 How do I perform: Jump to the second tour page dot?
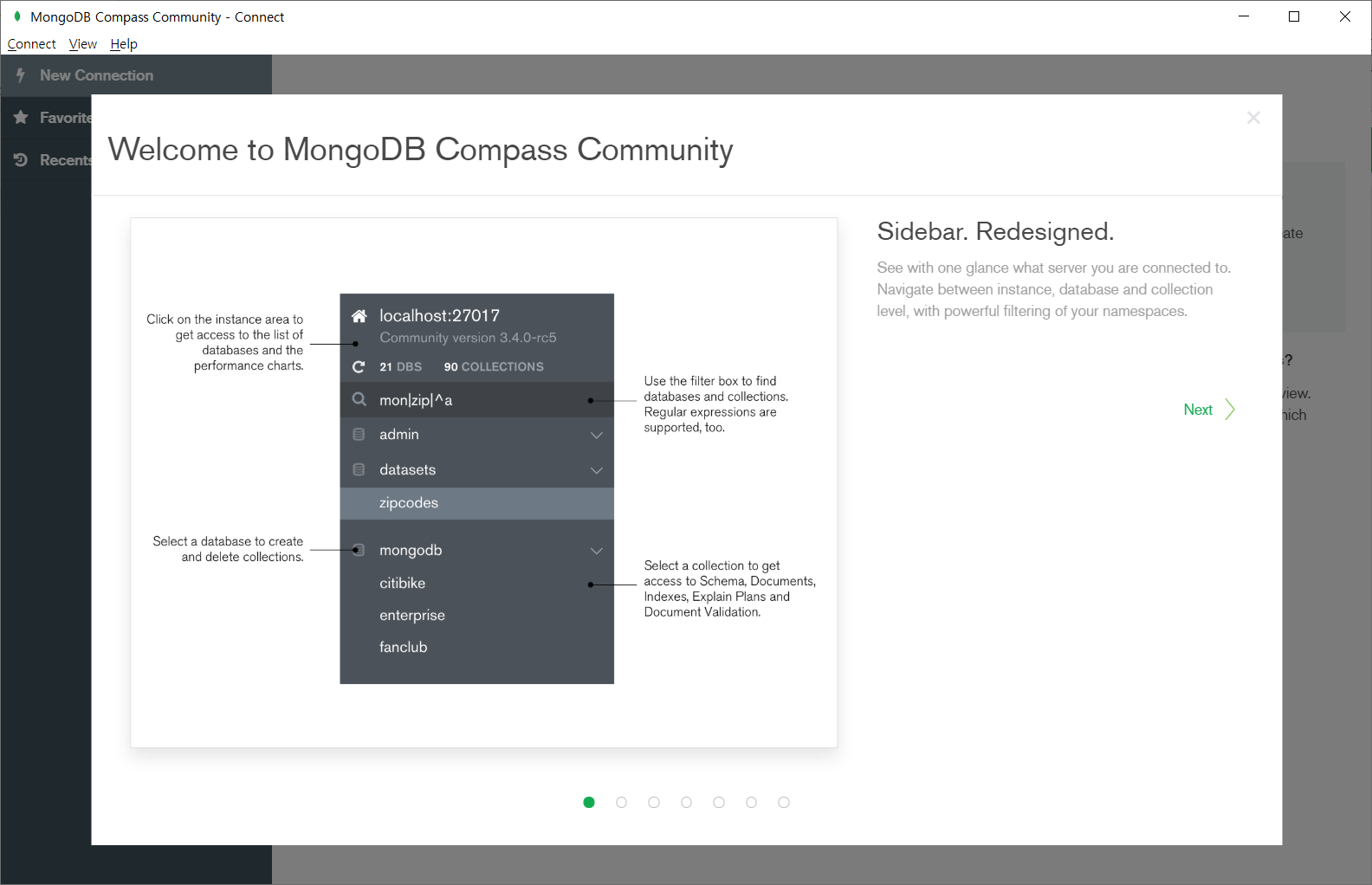coord(621,803)
